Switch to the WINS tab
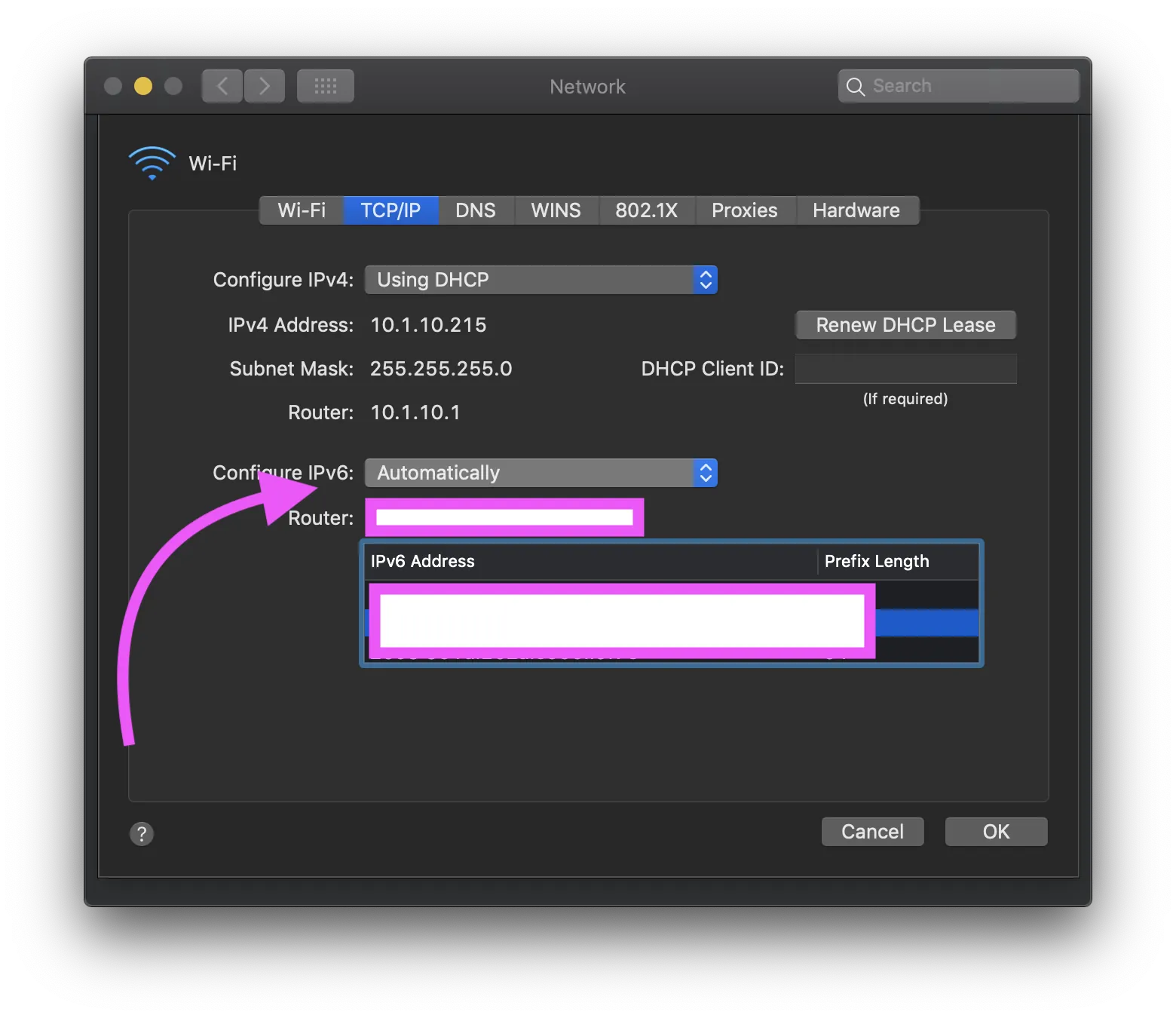This screenshot has height=1018, width=1176. (556, 210)
